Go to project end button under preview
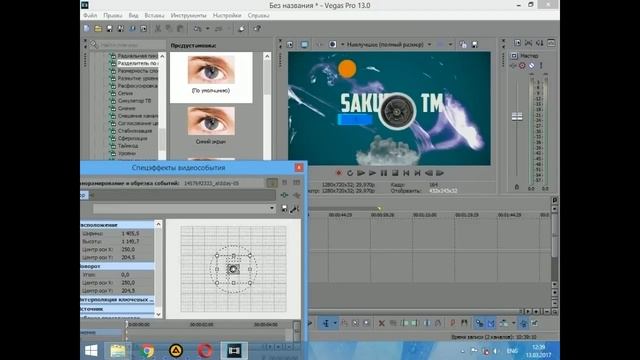The width and height of the screenshot is (640, 360). pyautogui.click(x=418, y=173)
